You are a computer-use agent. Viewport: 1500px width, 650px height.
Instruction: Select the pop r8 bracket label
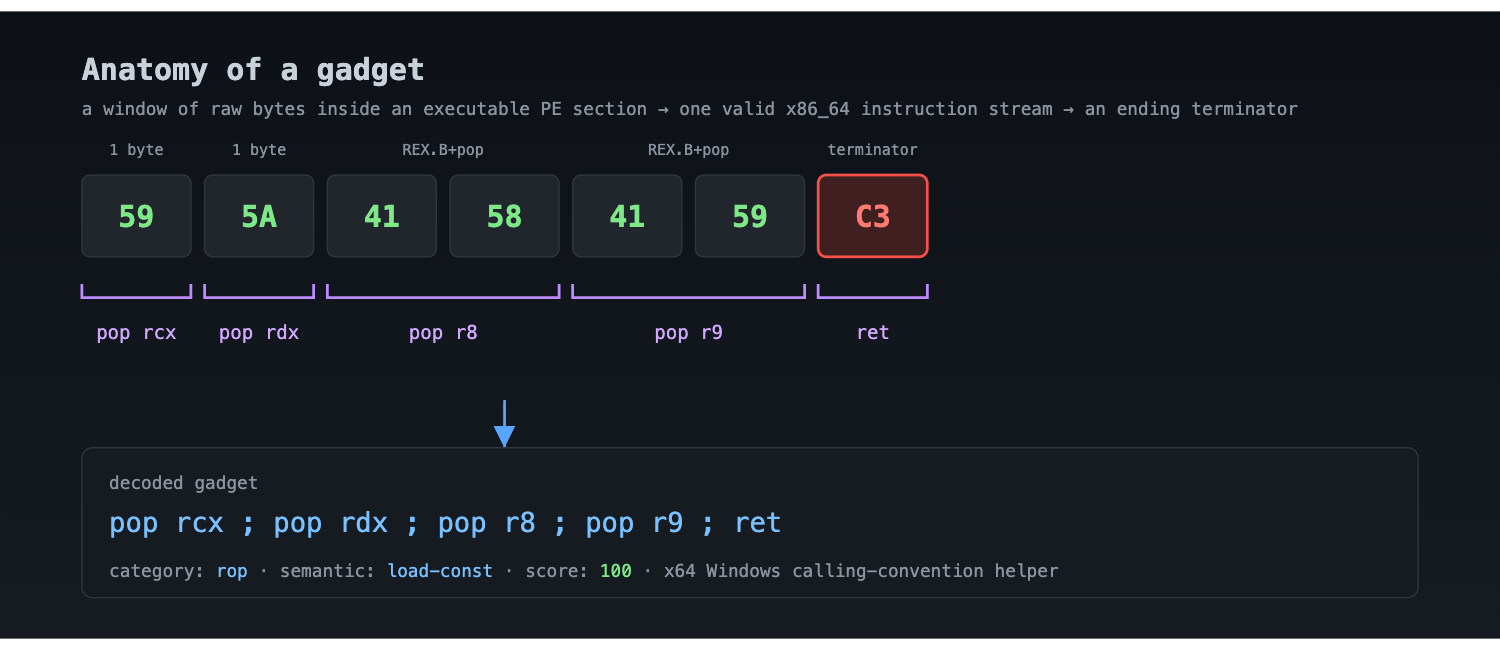[x=443, y=333]
